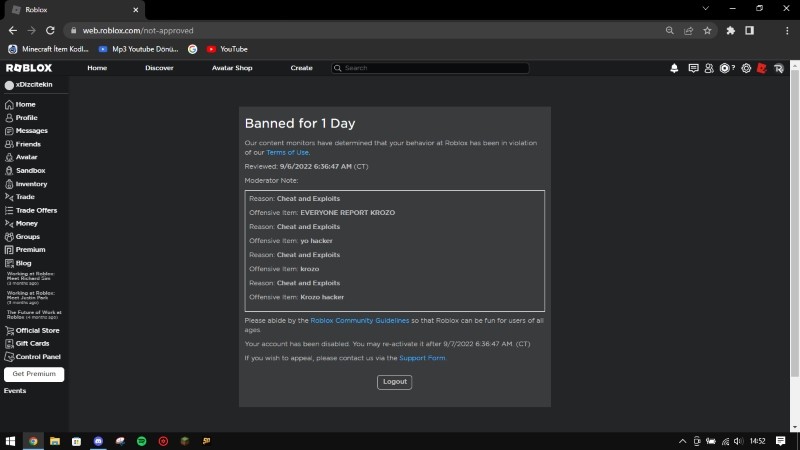Click the page zoom magnifier icon

click(669, 31)
